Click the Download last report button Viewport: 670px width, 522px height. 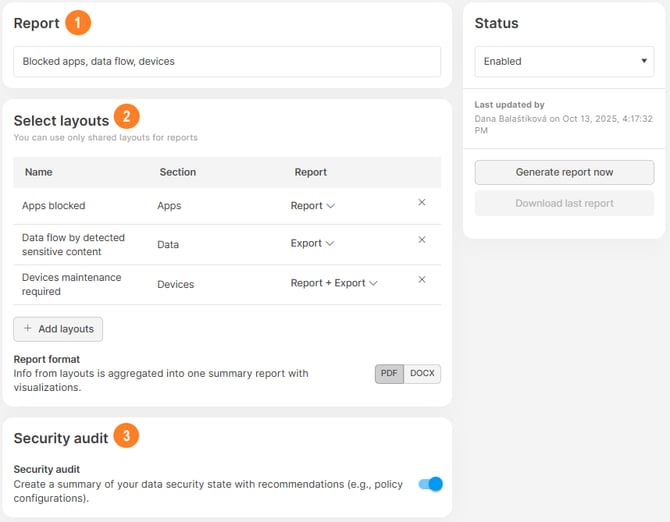[x=564, y=203]
